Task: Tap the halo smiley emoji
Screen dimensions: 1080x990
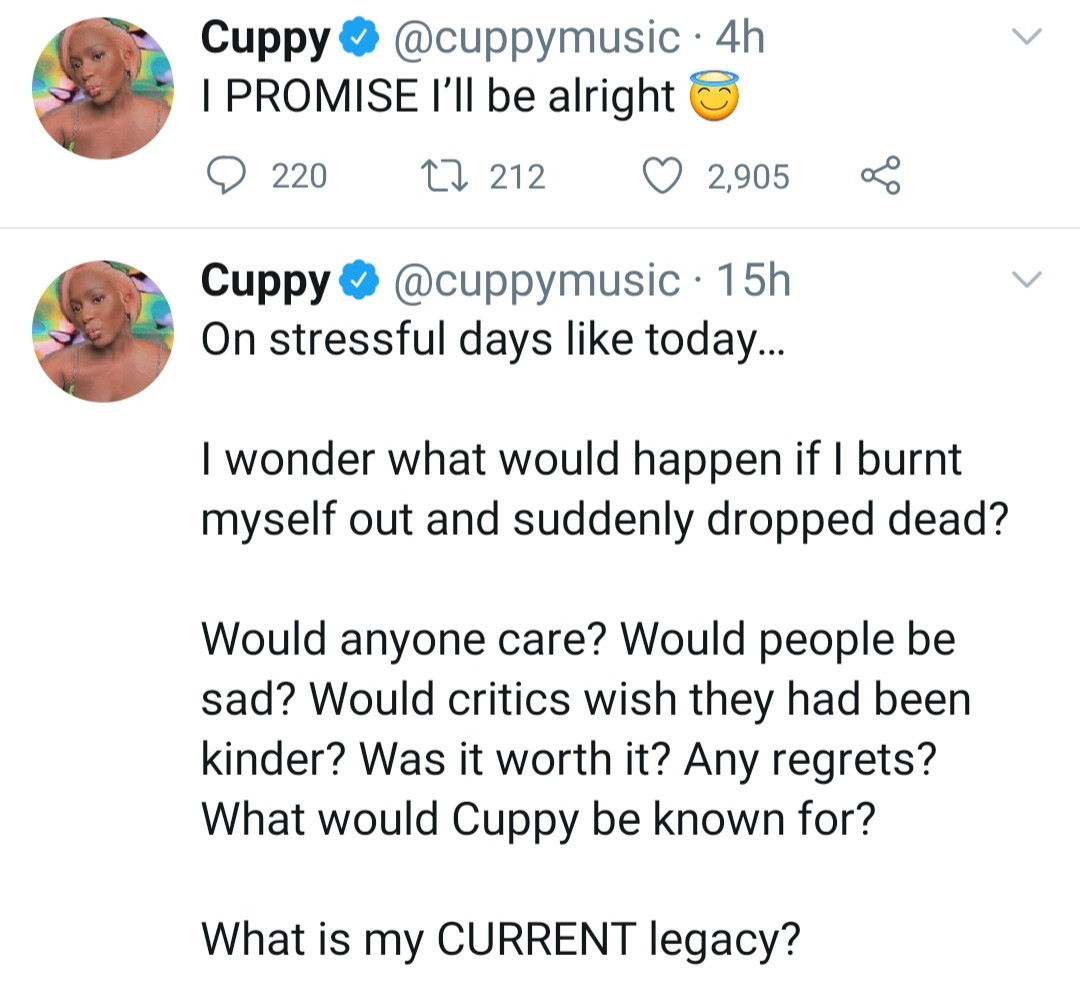Action: 714,96
